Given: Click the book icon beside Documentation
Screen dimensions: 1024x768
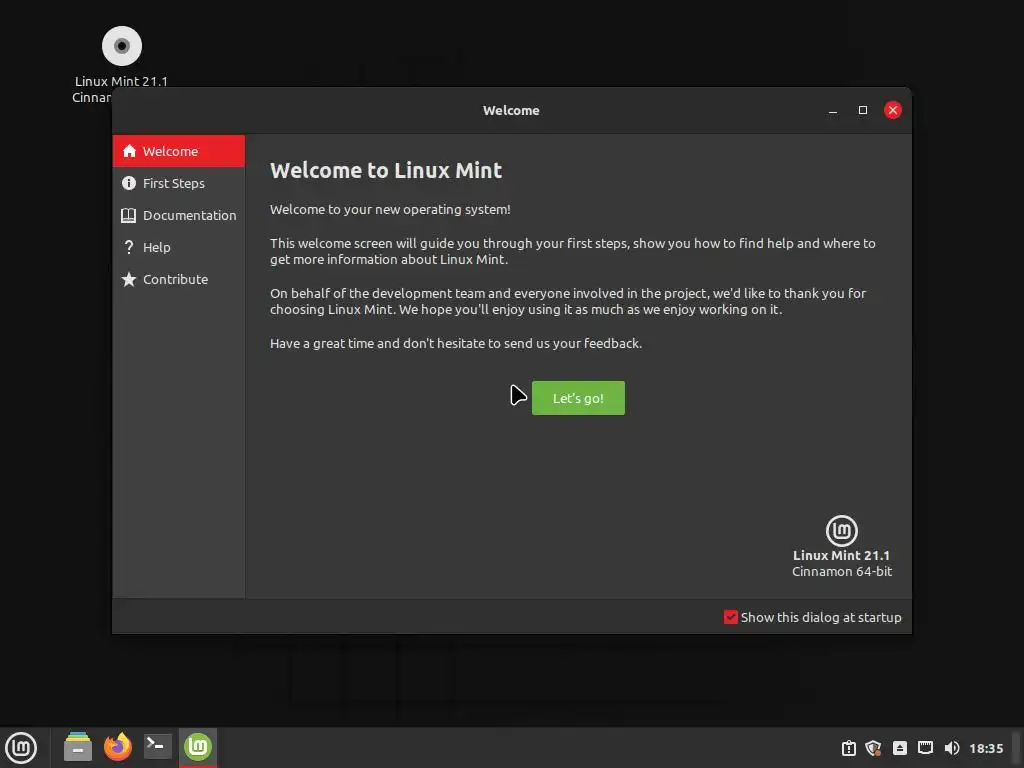Looking at the screenshot, I should click(x=129, y=215).
